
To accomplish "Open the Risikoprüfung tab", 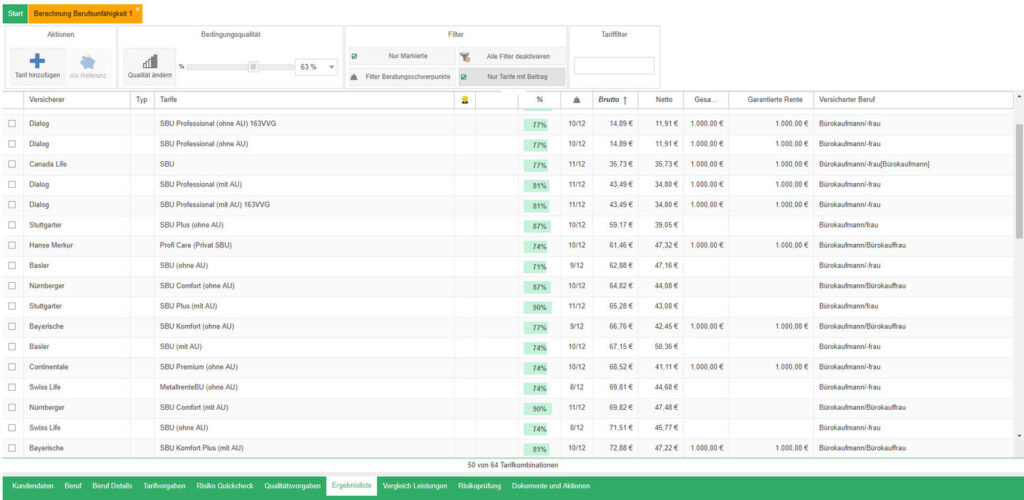I will (480, 486).
